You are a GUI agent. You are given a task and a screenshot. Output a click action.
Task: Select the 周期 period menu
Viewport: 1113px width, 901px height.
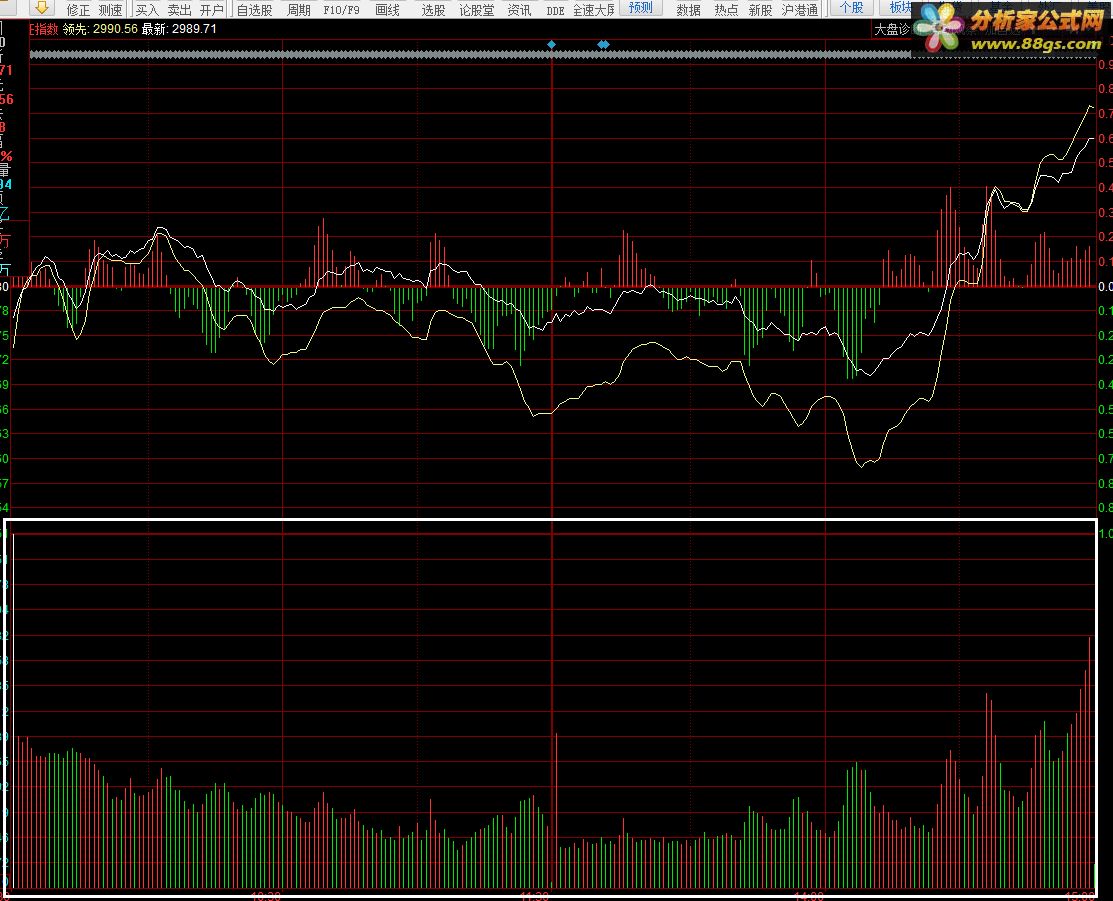coord(299,10)
